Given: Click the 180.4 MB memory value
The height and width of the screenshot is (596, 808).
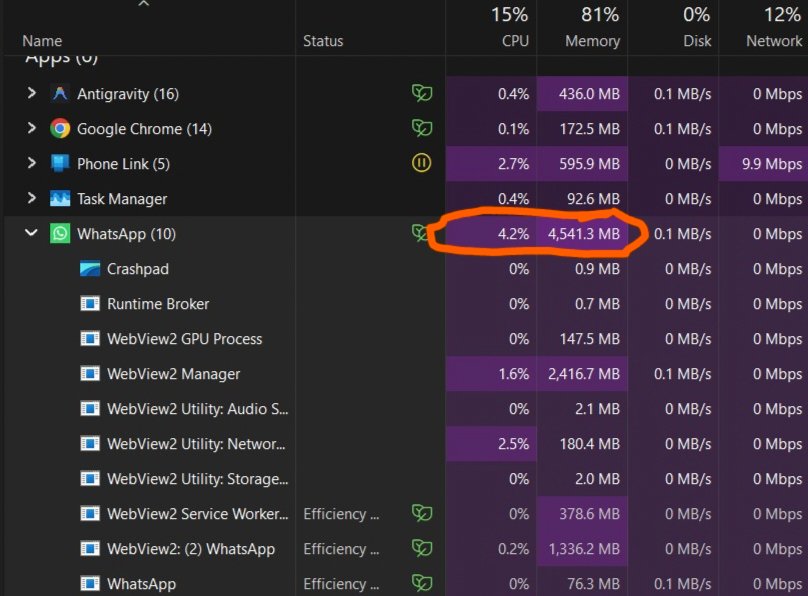Looking at the screenshot, I should (x=590, y=444).
